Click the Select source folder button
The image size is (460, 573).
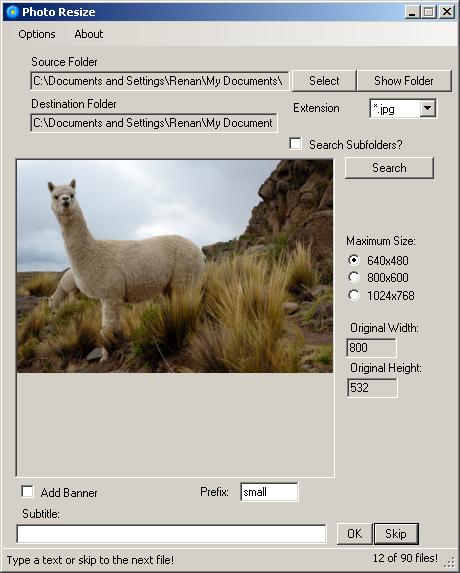pyautogui.click(x=324, y=81)
